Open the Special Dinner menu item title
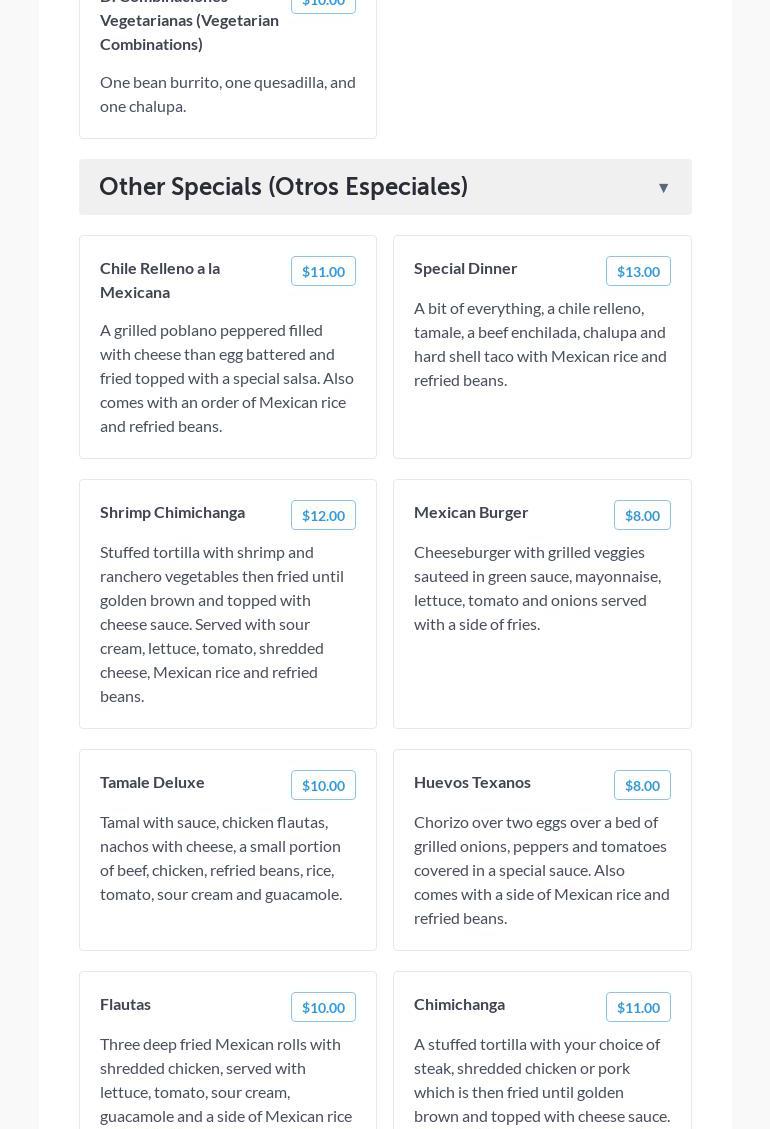The image size is (770, 1129). click(x=465, y=268)
